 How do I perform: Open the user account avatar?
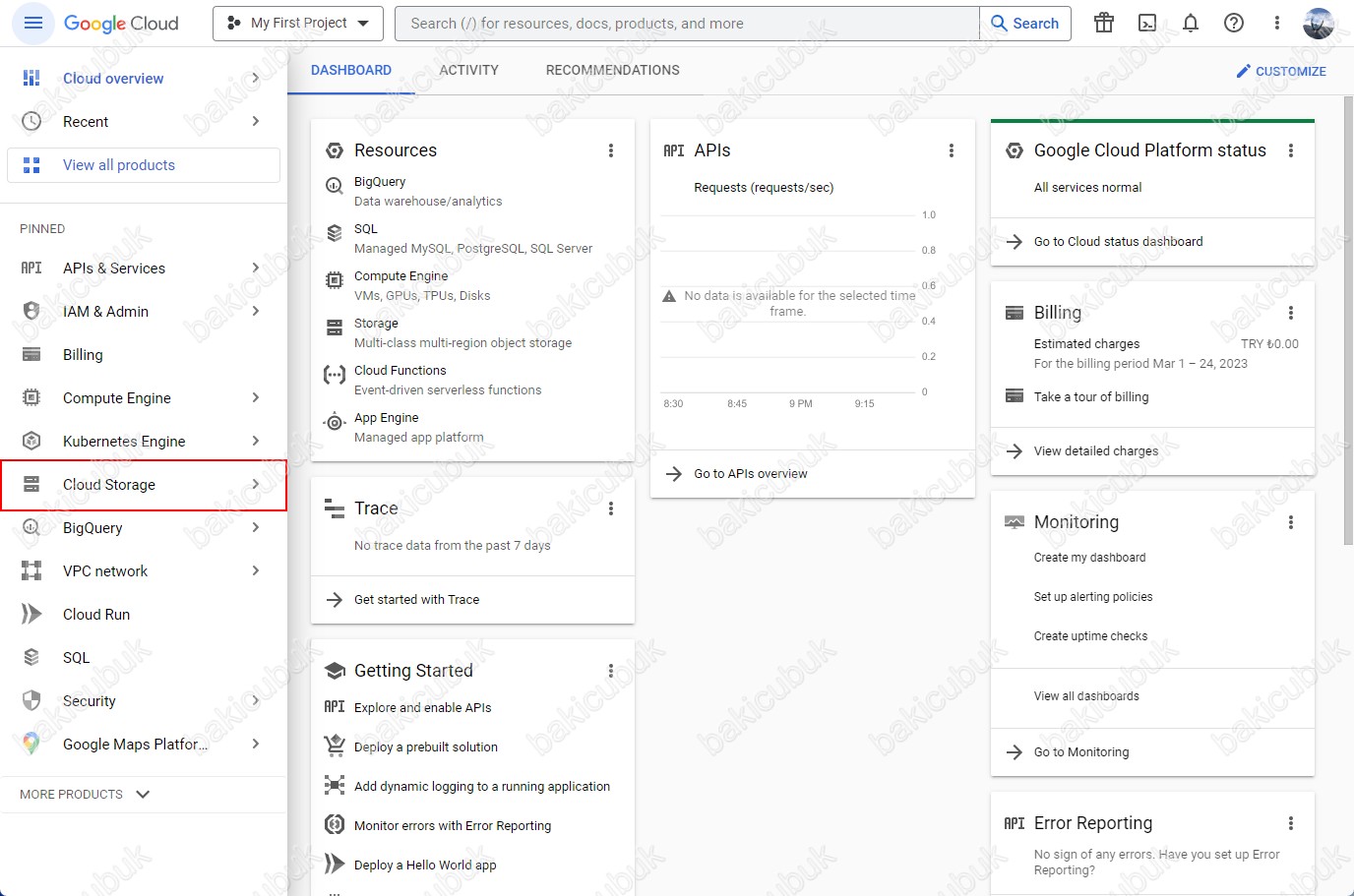(x=1319, y=23)
